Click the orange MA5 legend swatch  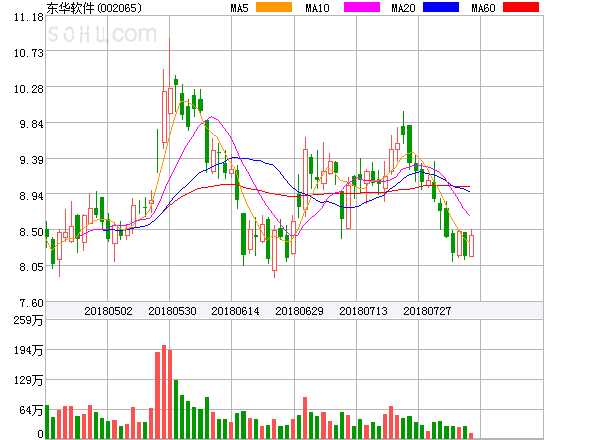click(x=274, y=7)
